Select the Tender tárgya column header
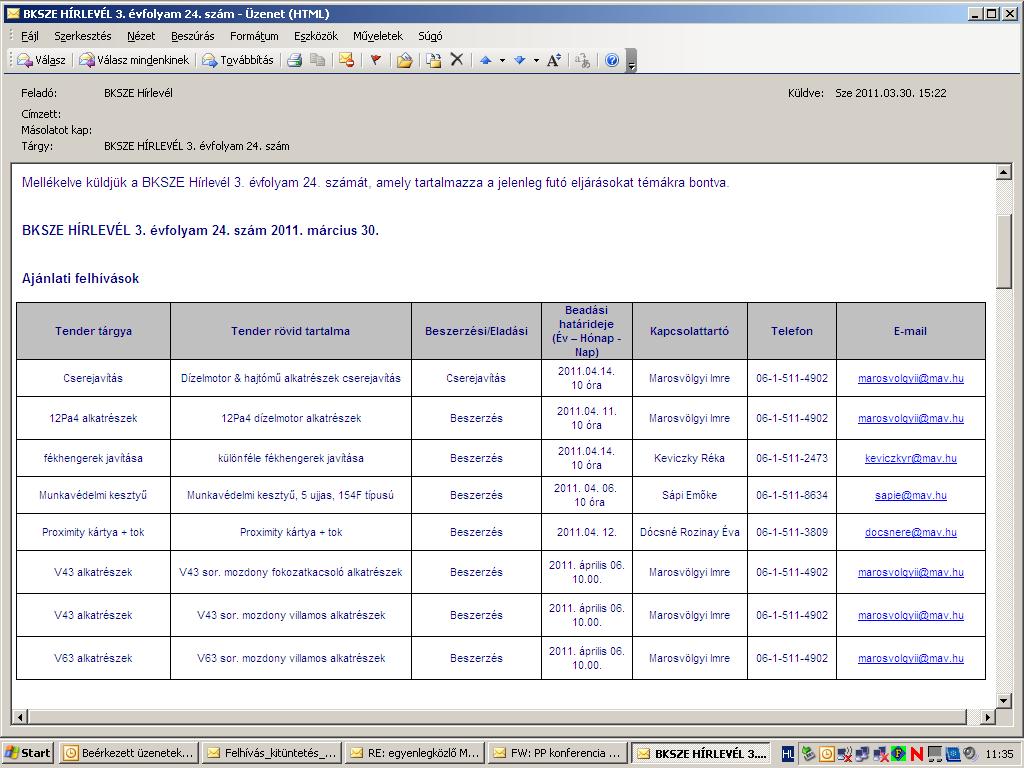Image resolution: width=1024 pixels, height=768 pixels. [93, 331]
